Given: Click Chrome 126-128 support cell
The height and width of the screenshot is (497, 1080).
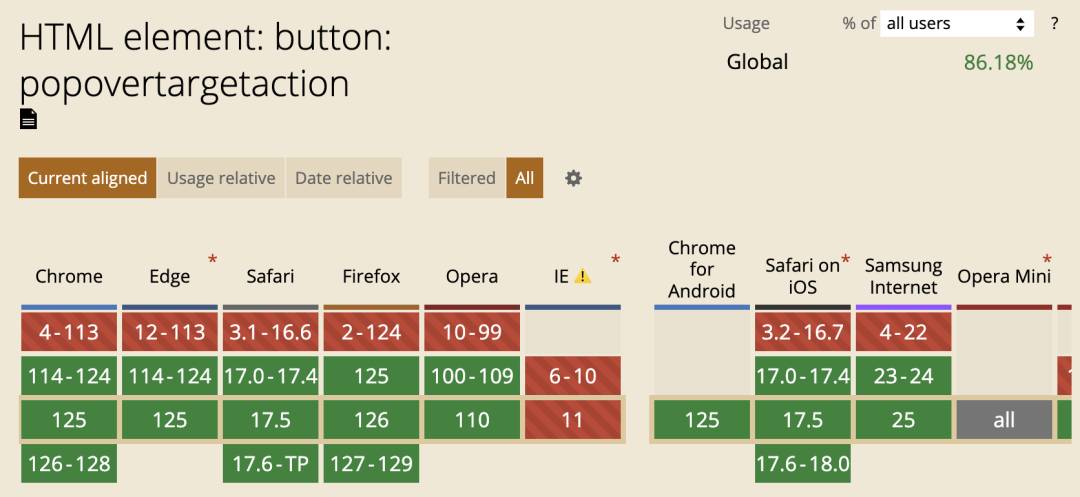Looking at the screenshot, I should click(x=69, y=464).
